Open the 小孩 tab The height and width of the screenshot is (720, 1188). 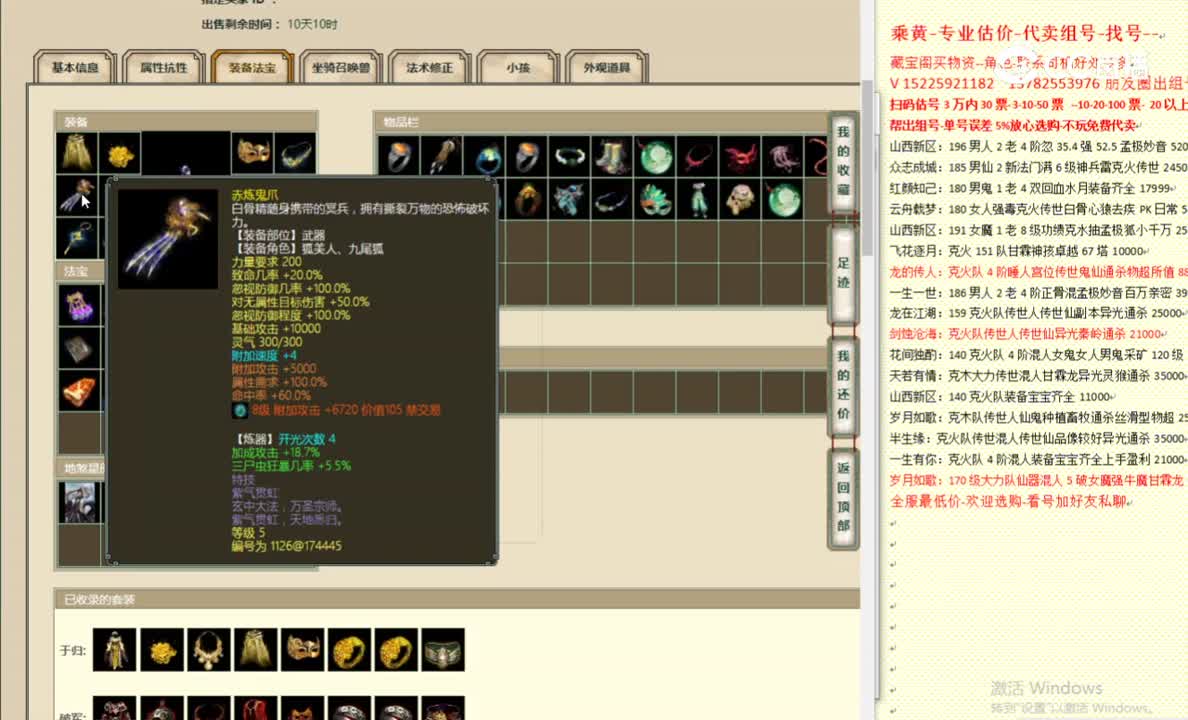coord(518,67)
